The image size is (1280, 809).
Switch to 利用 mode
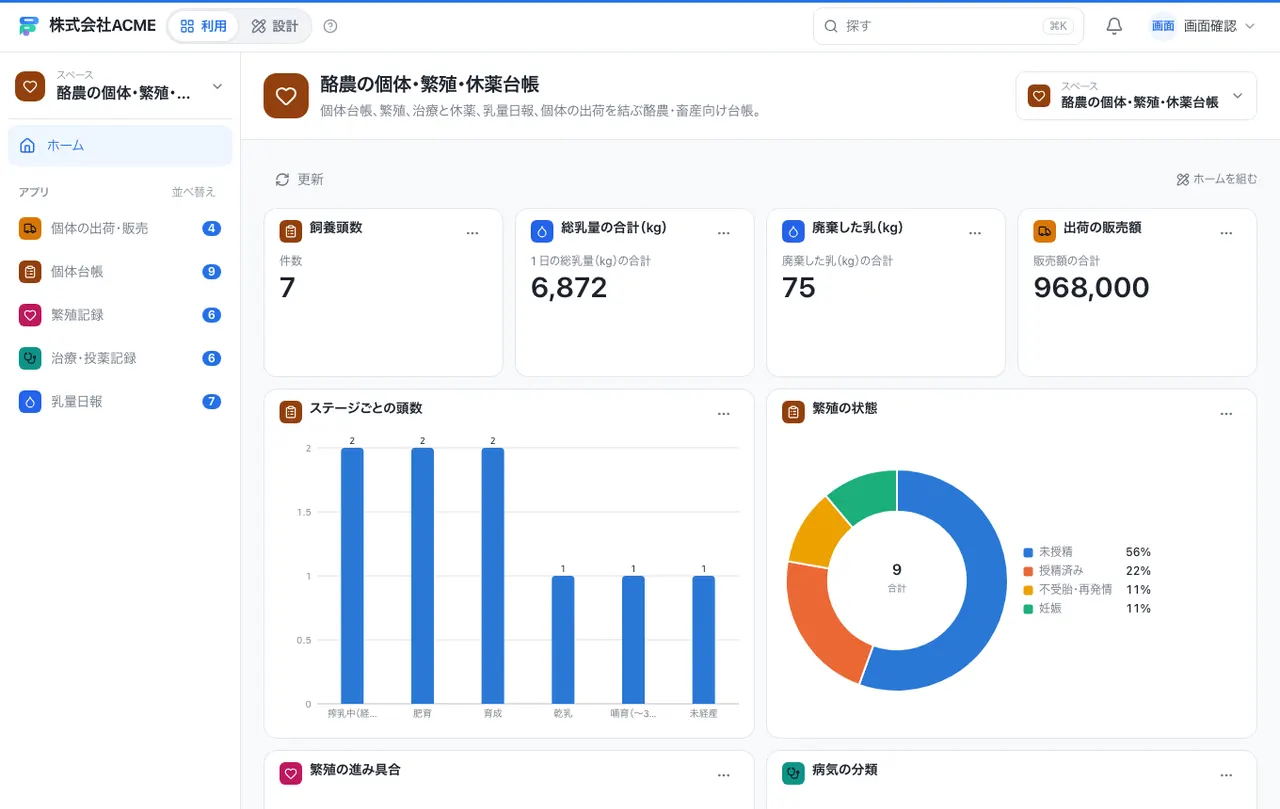204,26
